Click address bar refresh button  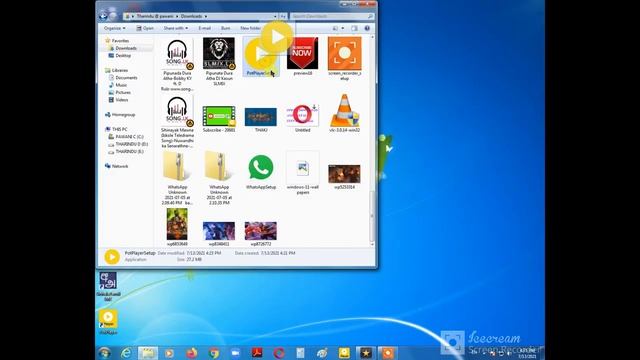click(x=283, y=16)
